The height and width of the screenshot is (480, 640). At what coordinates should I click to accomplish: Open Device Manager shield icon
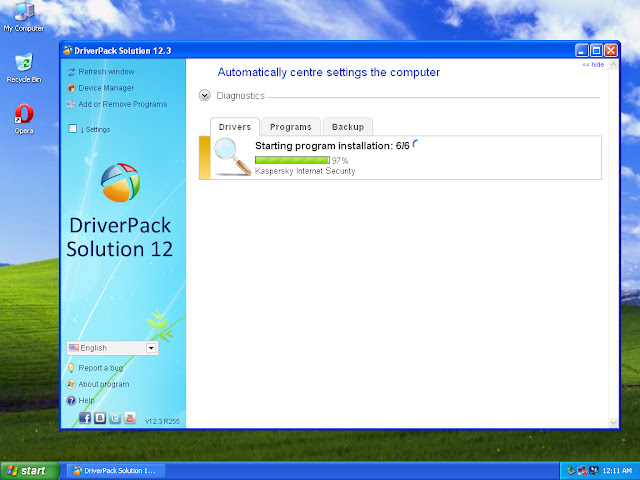click(71, 88)
